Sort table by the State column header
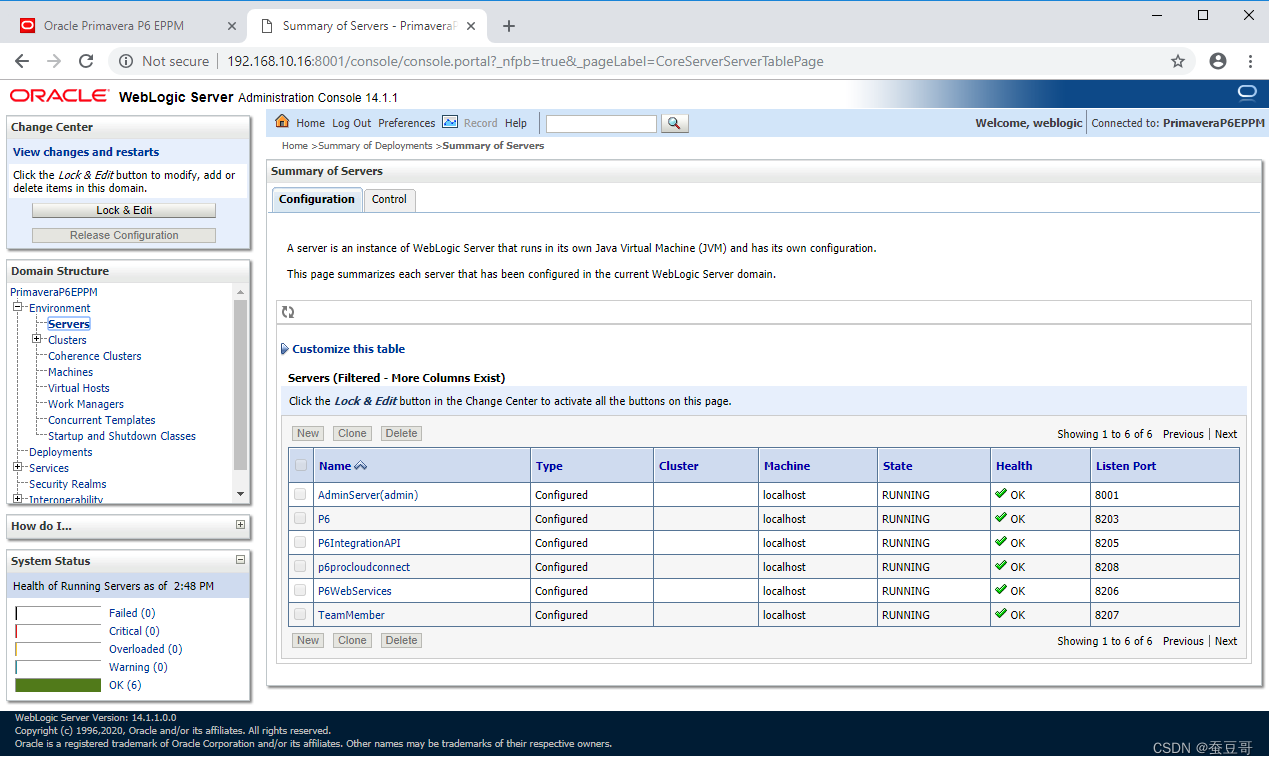Viewport: 1269px width, 765px height. coord(897,466)
